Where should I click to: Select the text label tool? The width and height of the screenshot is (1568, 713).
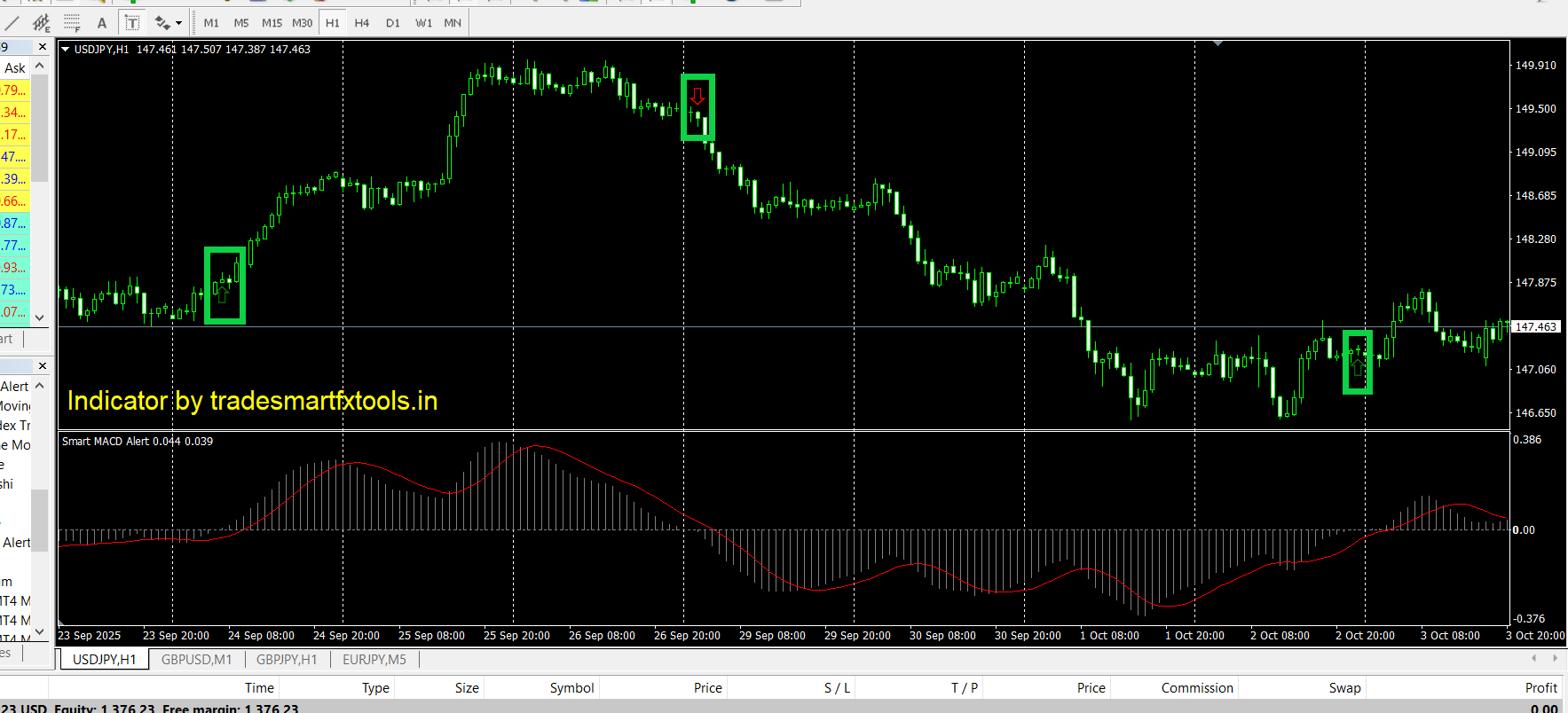[x=132, y=23]
